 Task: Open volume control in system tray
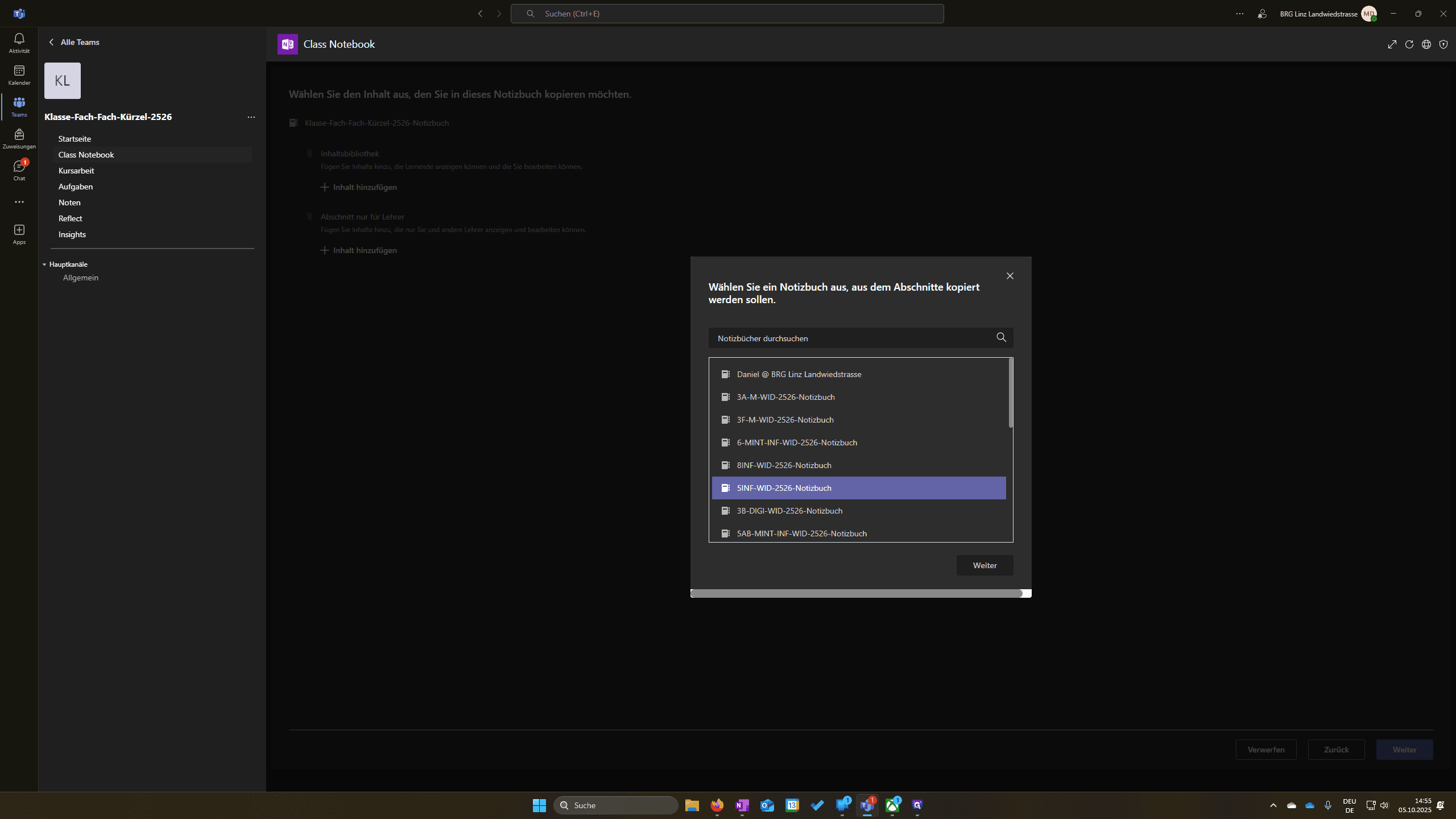[1384, 805]
